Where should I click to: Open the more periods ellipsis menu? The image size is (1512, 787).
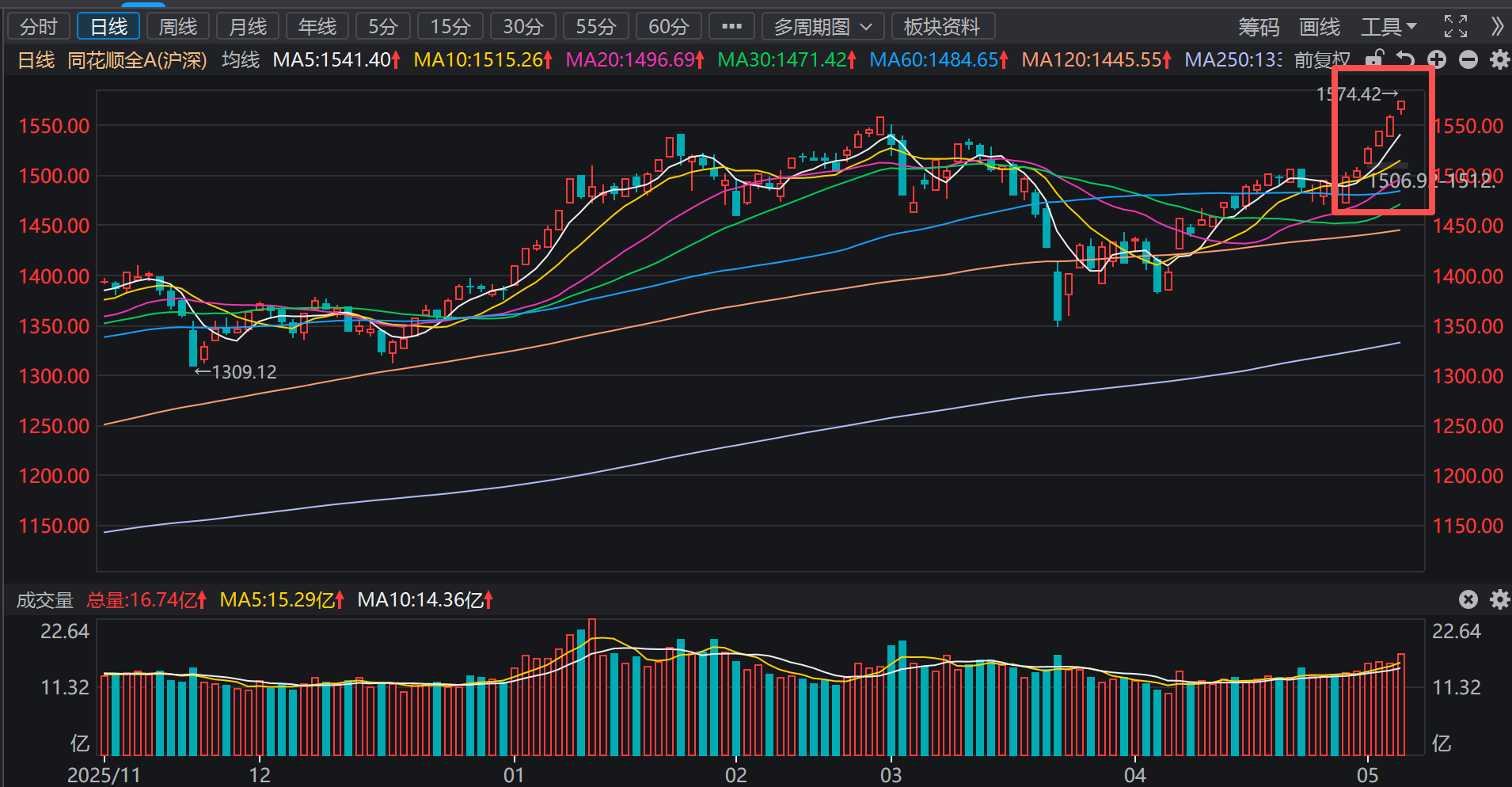732,27
